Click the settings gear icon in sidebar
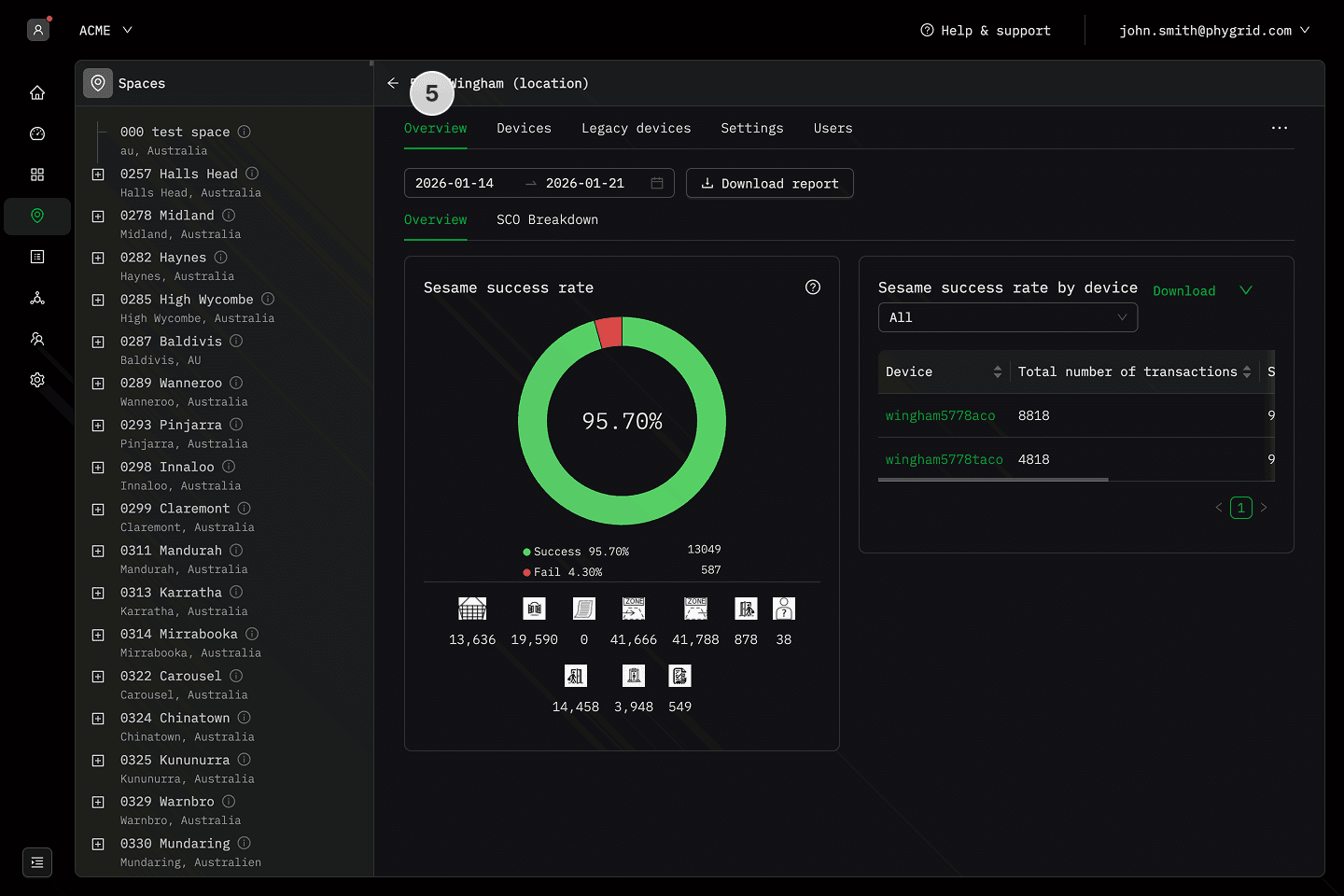This screenshot has width=1344, height=896. pos(37,380)
